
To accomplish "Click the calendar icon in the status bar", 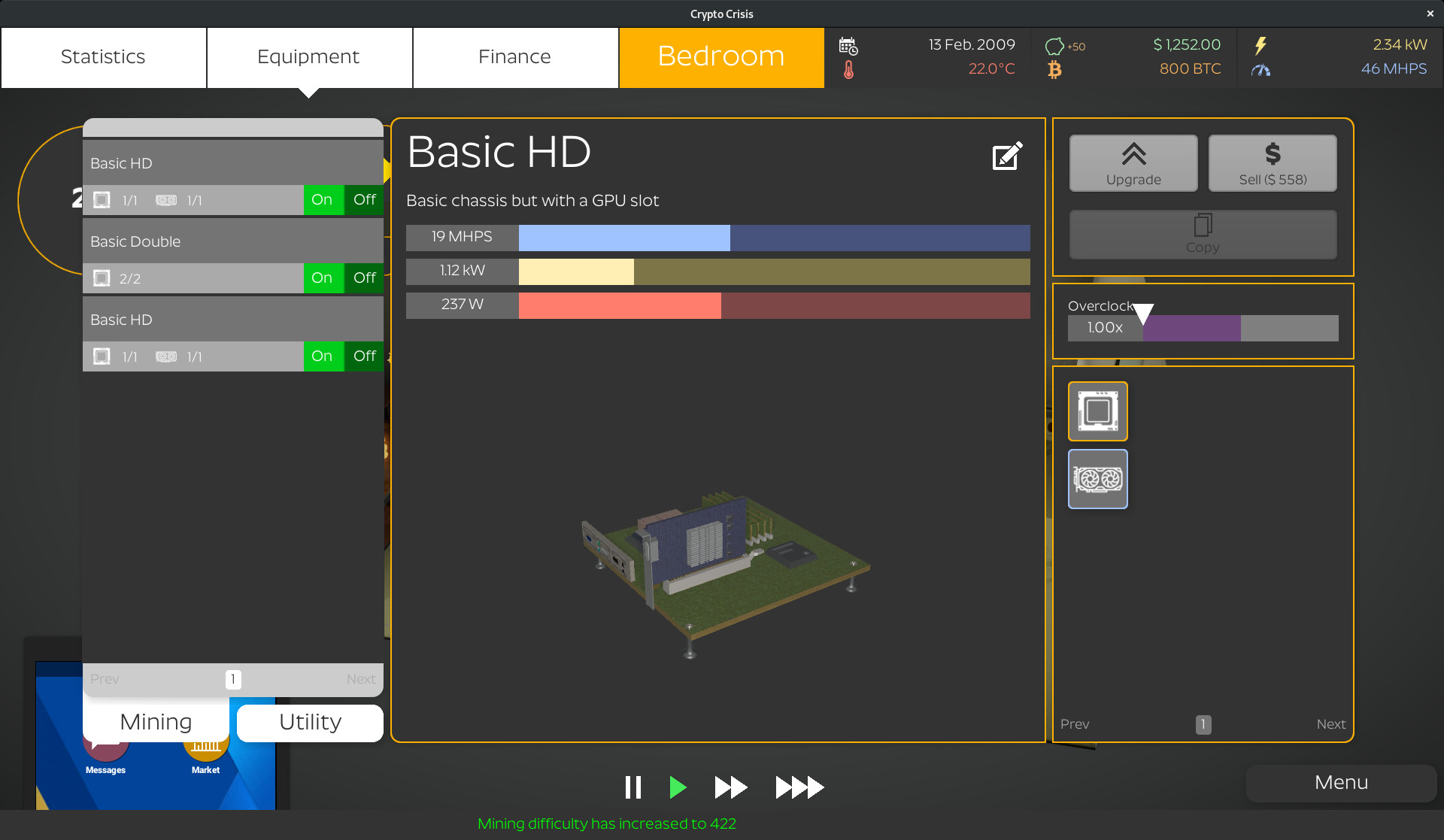I will [849, 45].
